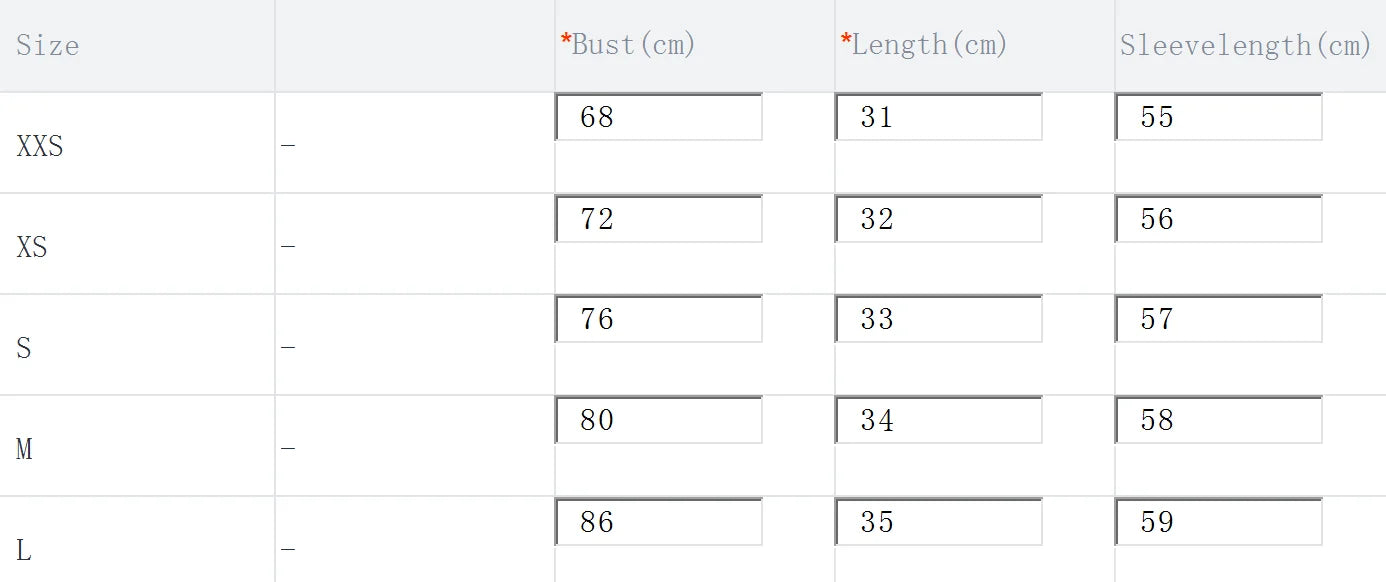Select the M row Length field
Viewport: 1386px width, 582px height.
coord(938,420)
